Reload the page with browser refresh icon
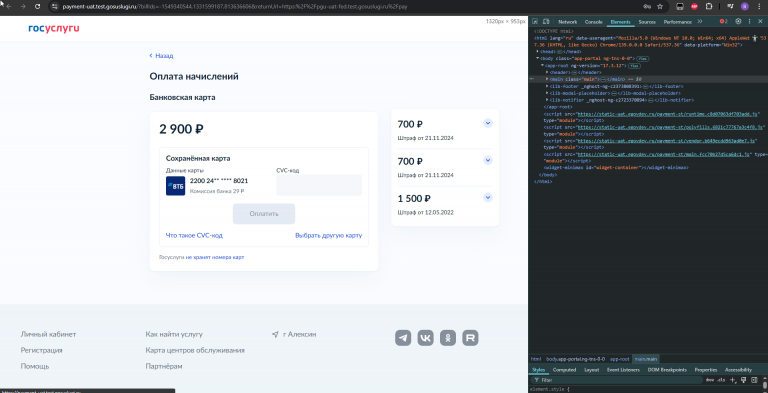This screenshot has height=393, width=768. point(38,6)
